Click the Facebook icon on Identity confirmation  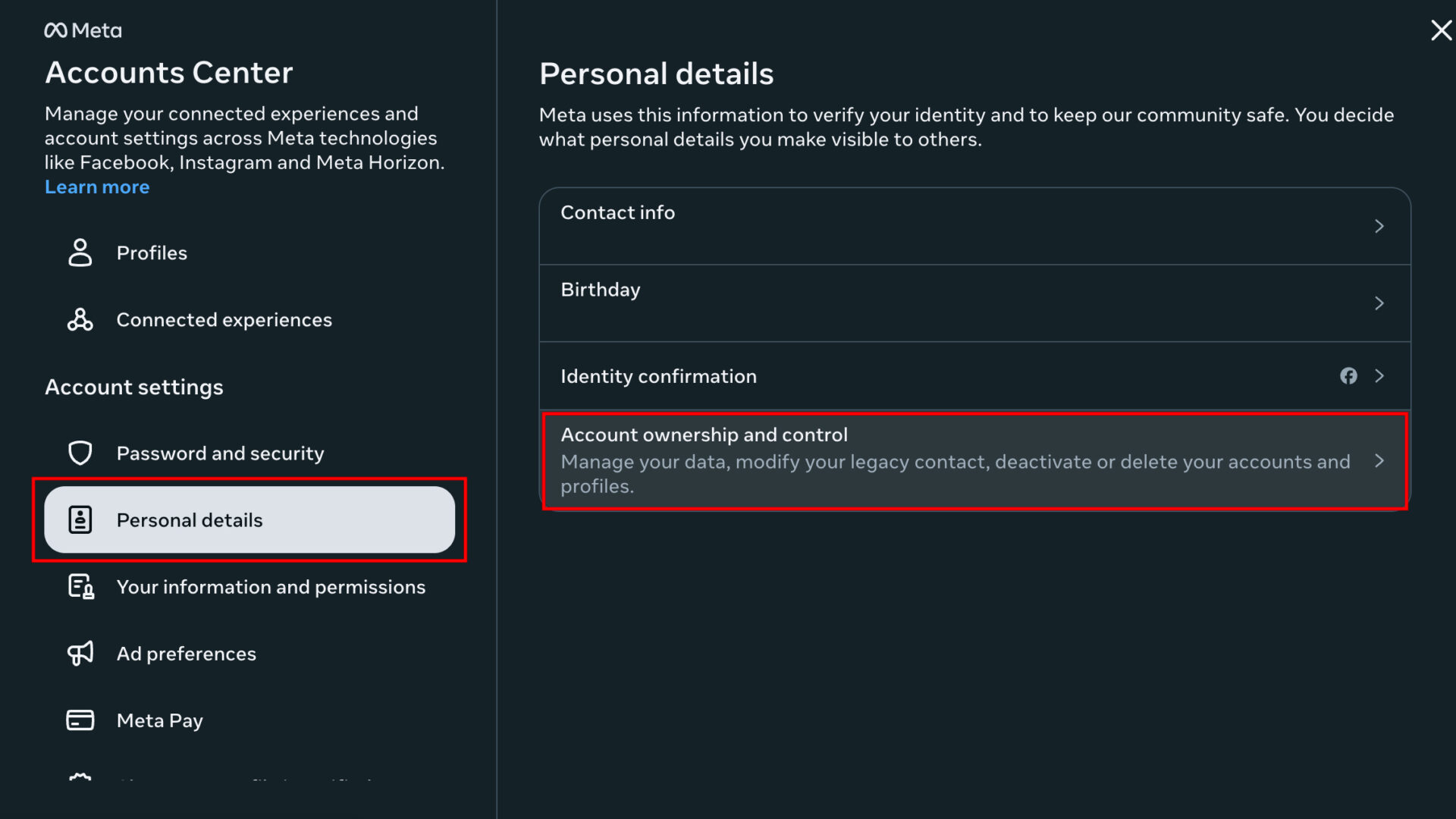[1348, 375]
